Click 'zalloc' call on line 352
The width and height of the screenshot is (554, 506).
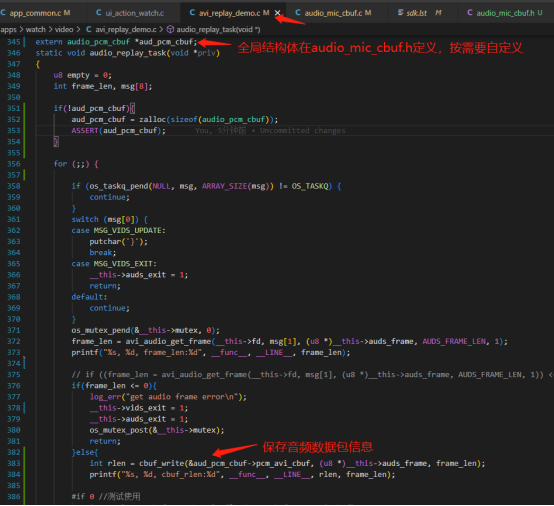pyautogui.click(x=152, y=119)
